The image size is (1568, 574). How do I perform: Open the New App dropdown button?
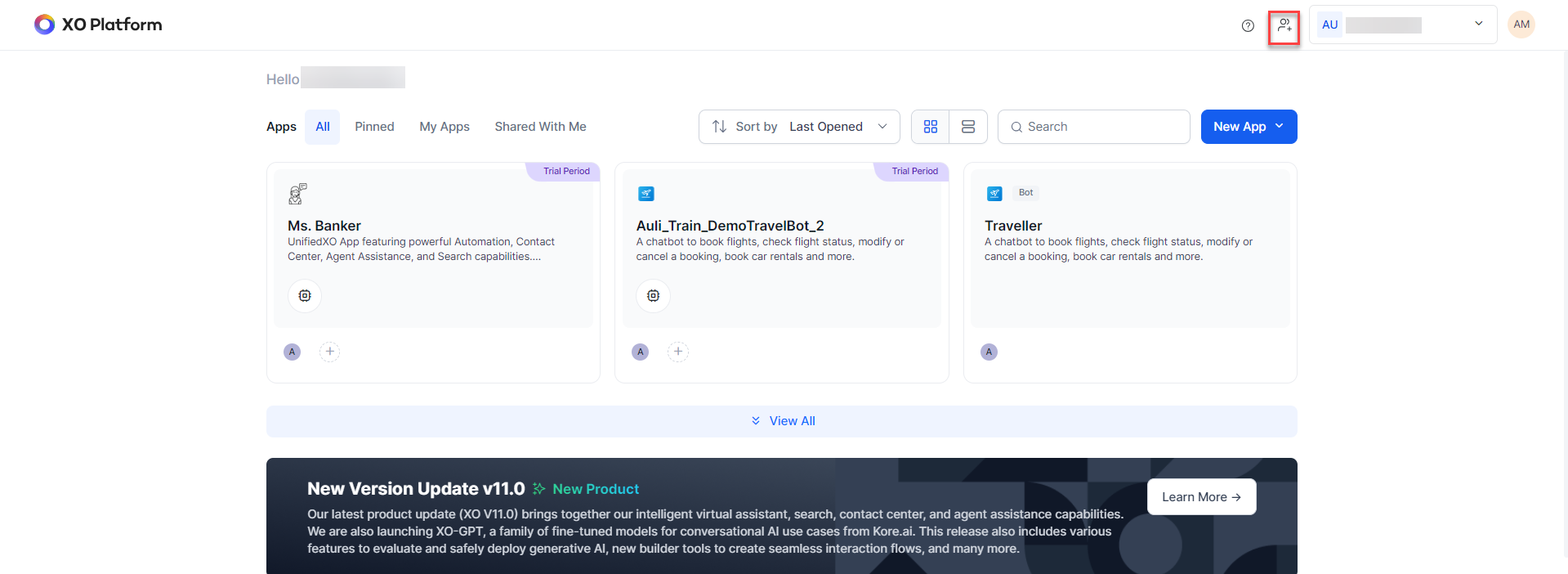[x=1248, y=127]
